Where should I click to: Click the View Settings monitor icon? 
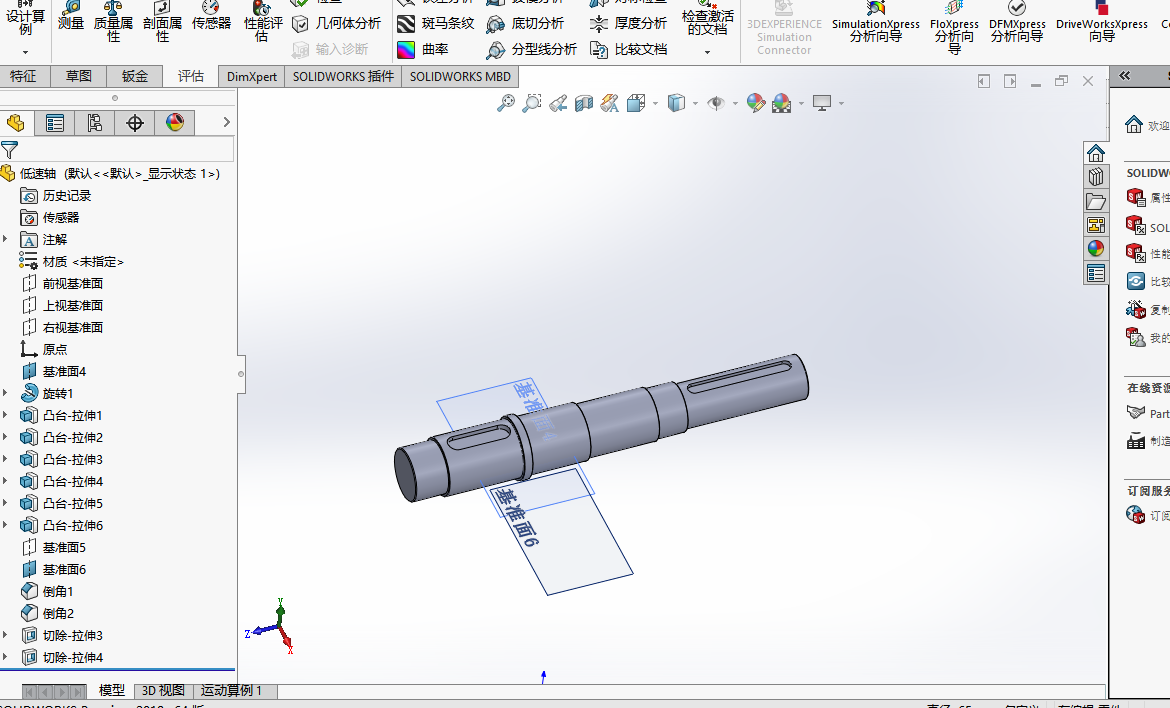pyautogui.click(x=822, y=103)
